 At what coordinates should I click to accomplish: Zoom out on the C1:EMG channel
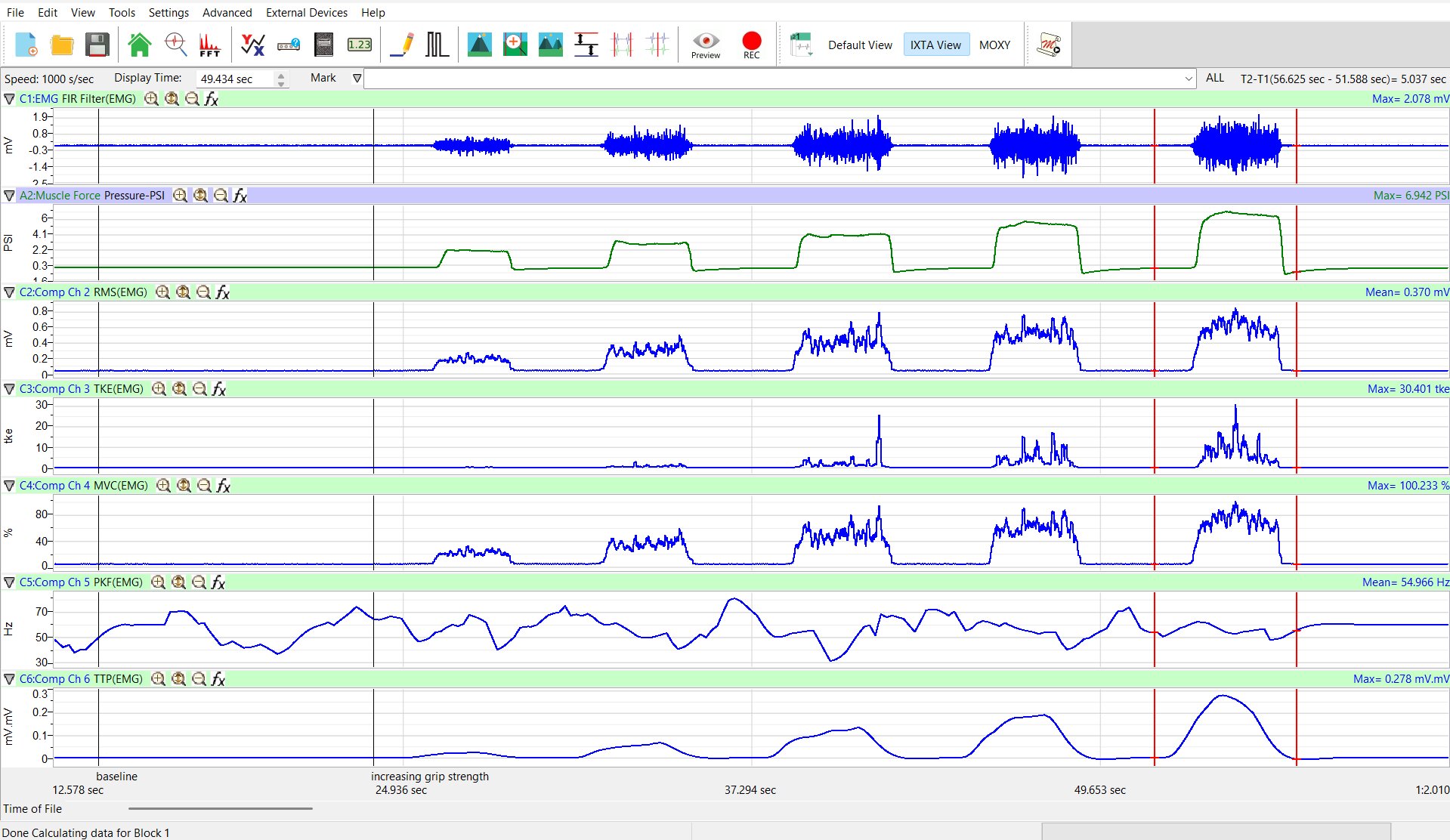[x=192, y=99]
